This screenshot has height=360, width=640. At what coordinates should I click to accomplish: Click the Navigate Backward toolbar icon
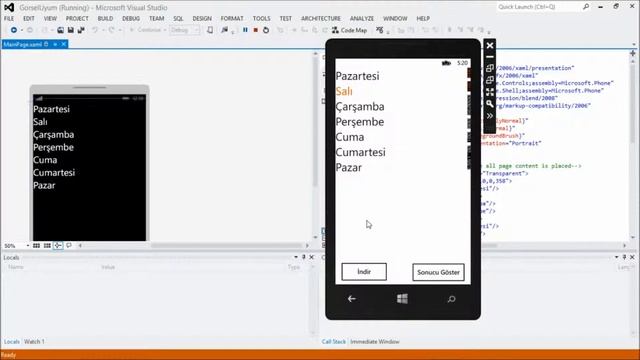[13, 30]
